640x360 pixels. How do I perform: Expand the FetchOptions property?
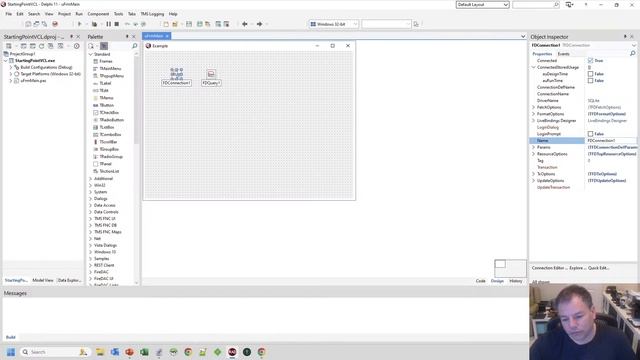pos(533,107)
